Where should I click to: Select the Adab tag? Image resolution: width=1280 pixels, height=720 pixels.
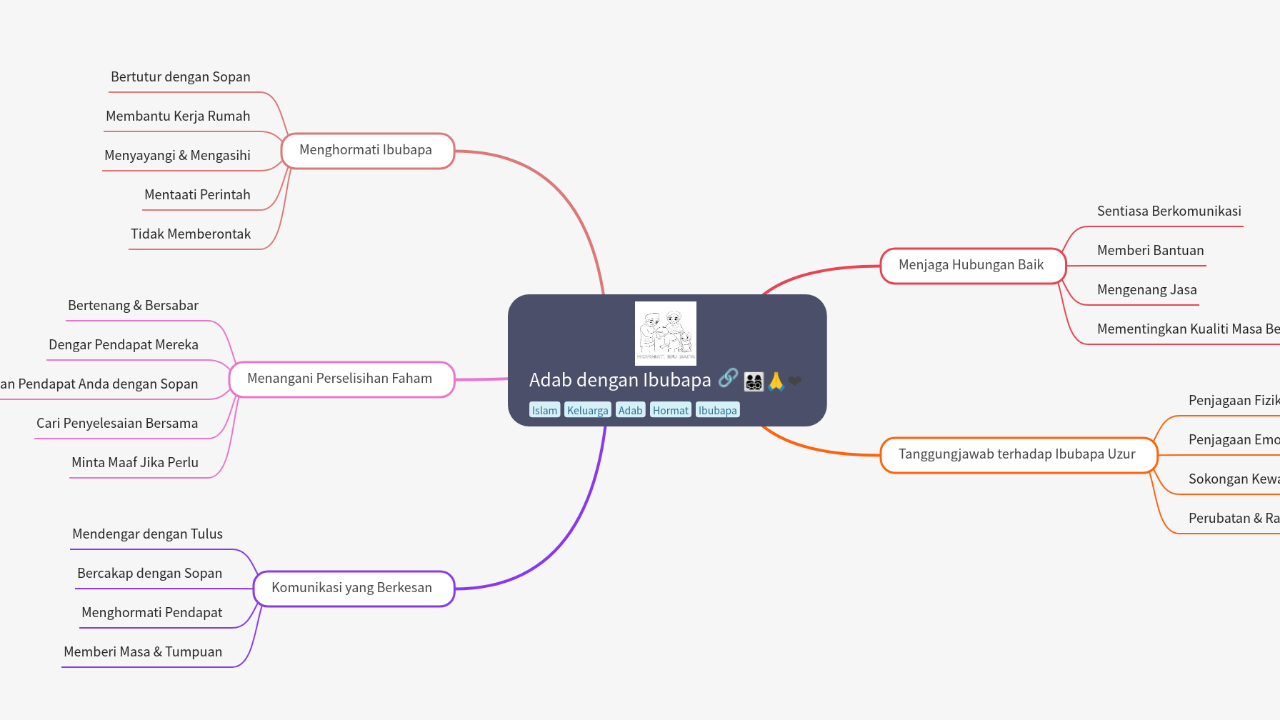631,410
